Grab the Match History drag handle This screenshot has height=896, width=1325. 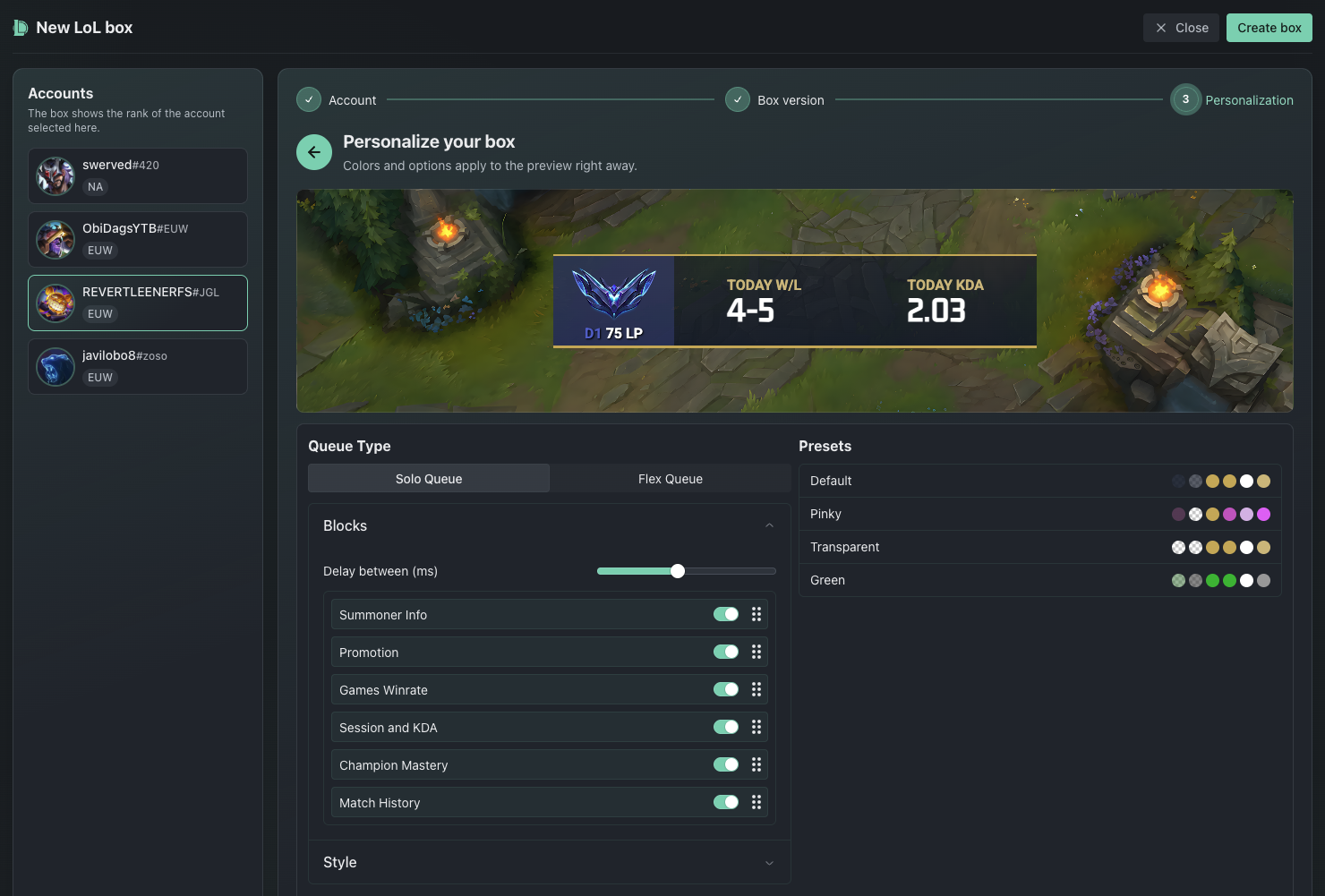coord(757,802)
